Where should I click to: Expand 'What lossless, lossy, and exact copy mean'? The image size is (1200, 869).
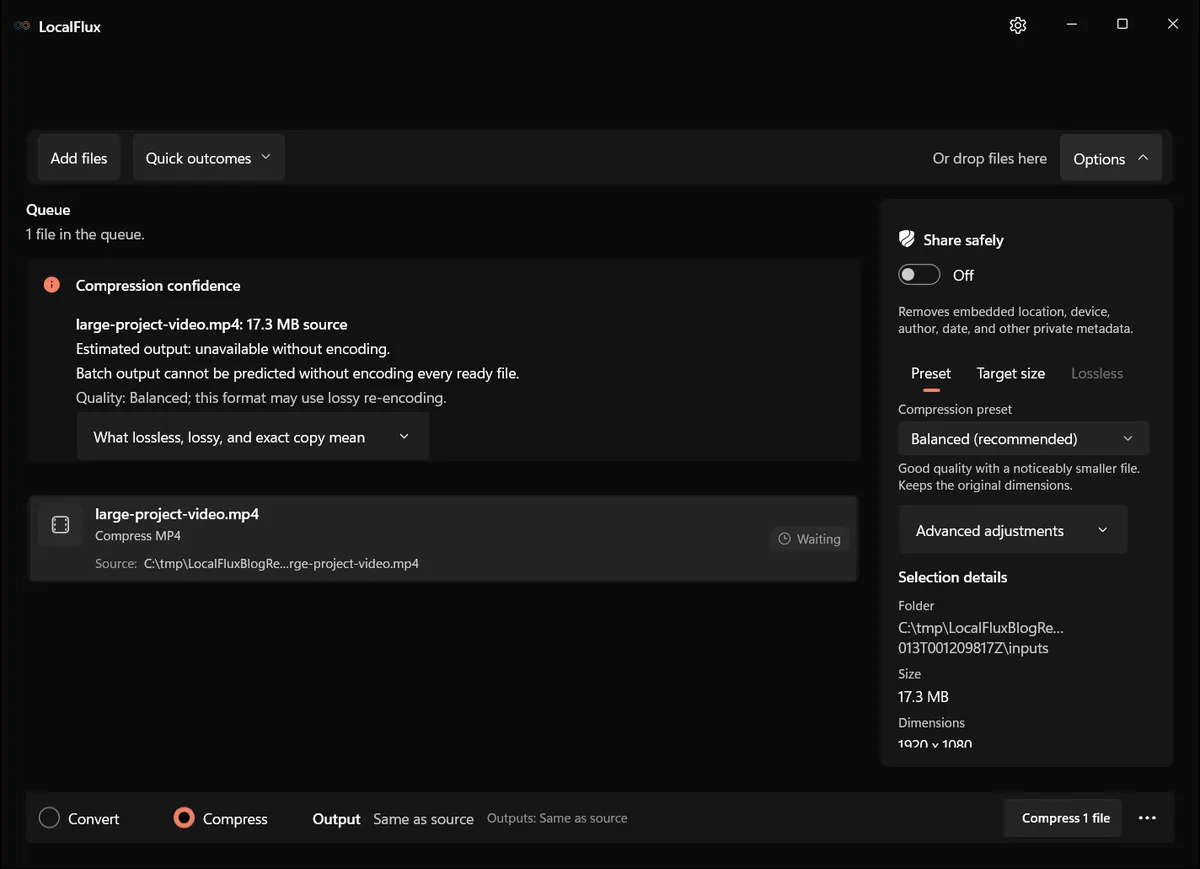(x=253, y=437)
